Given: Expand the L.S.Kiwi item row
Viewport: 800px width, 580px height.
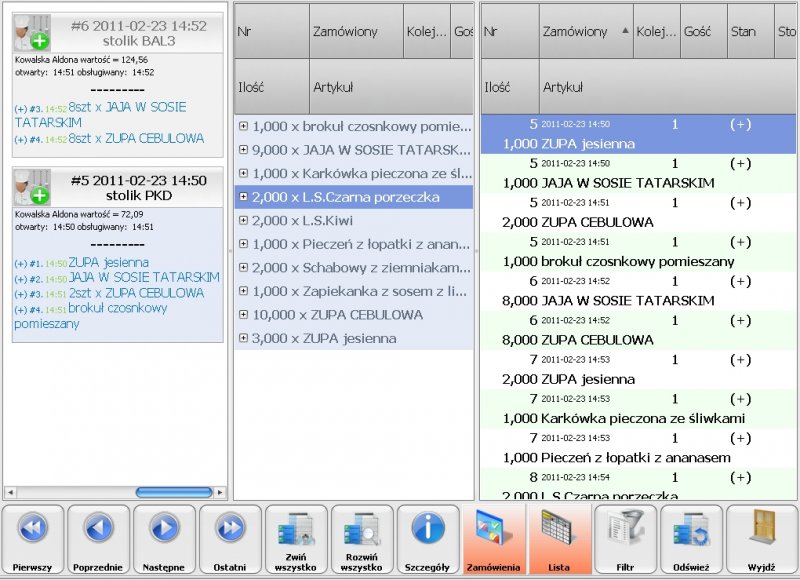Looking at the screenshot, I should pyautogui.click(x=244, y=221).
